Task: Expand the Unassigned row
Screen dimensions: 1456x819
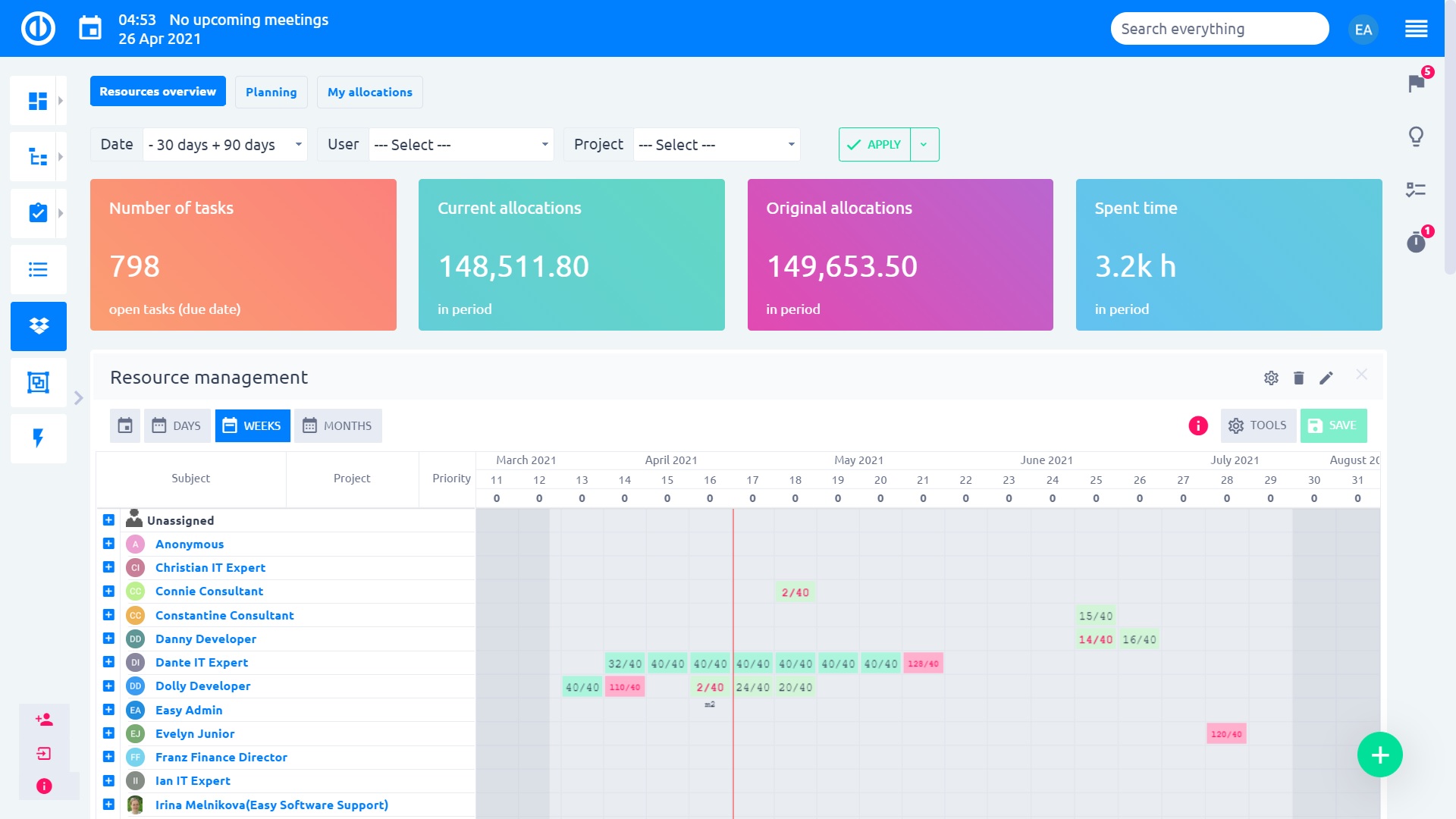Action: tap(108, 520)
